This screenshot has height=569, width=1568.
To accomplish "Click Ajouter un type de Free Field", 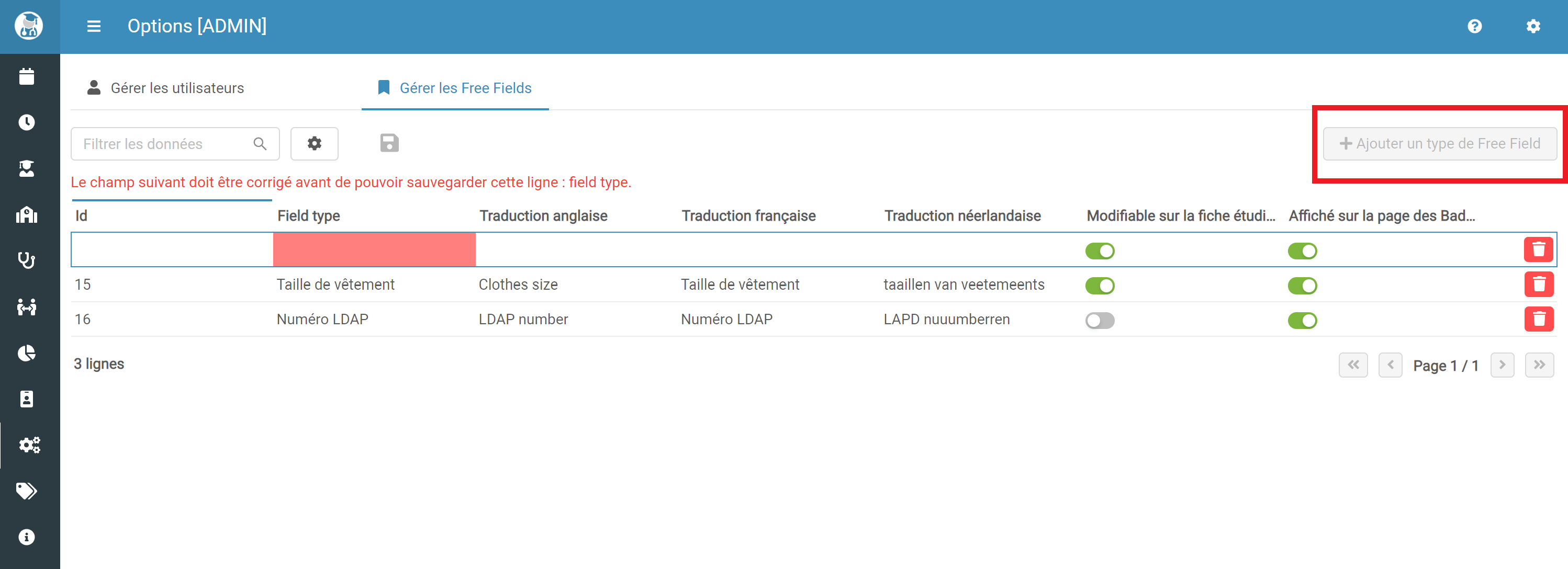I will (x=1440, y=144).
